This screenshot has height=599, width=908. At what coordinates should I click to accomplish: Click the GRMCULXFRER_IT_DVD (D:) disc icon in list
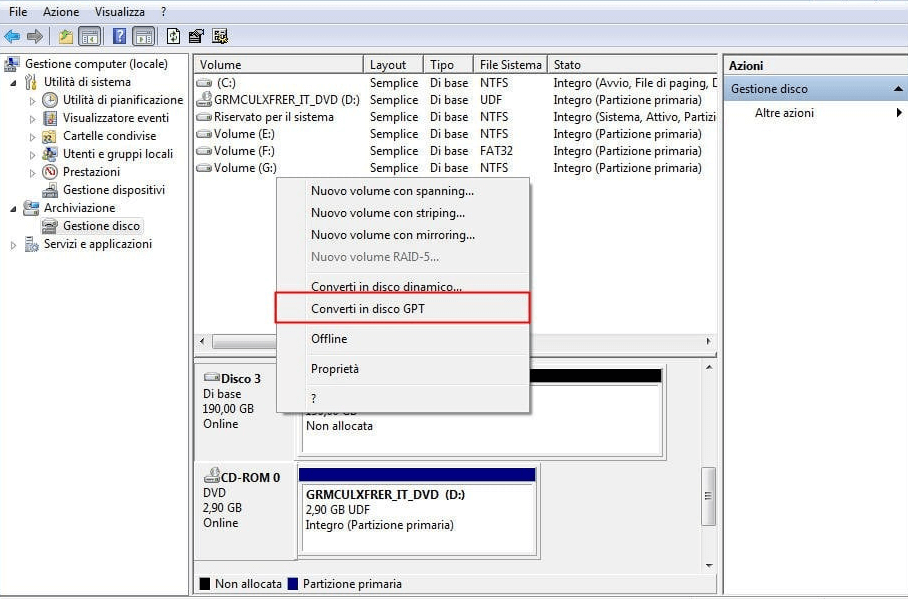(204, 100)
